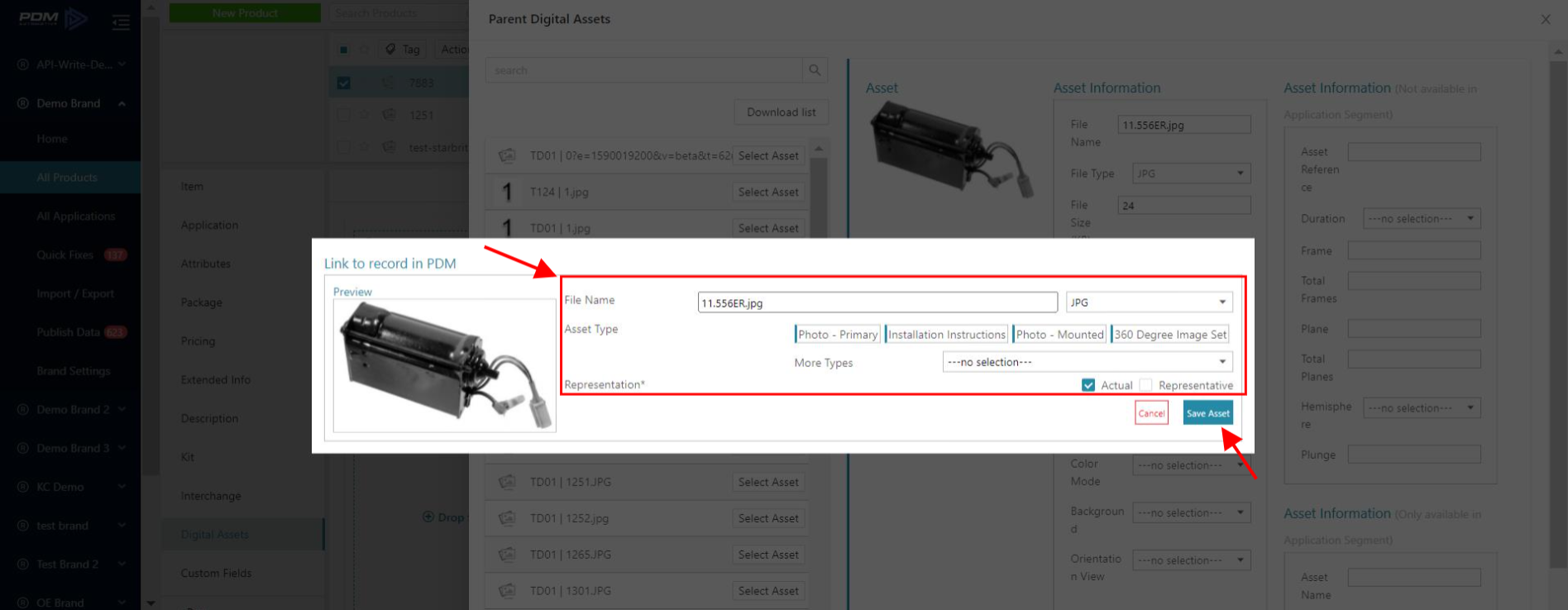
Task: Select the Photo - Primary asset type
Action: 837,335
